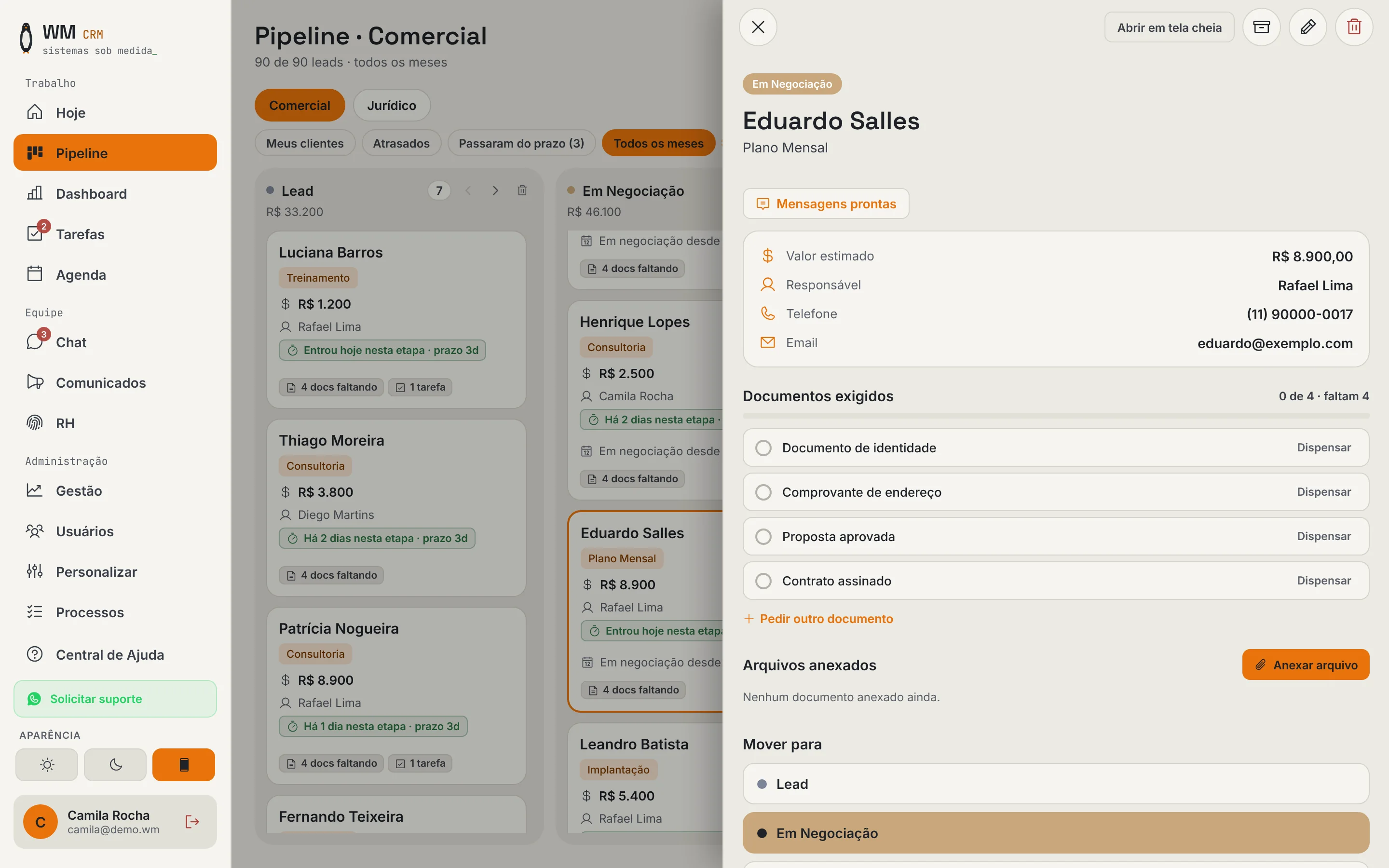Open Chat icon with 3 badge
Viewport: 1389px width, 868px height.
tap(35, 342)
